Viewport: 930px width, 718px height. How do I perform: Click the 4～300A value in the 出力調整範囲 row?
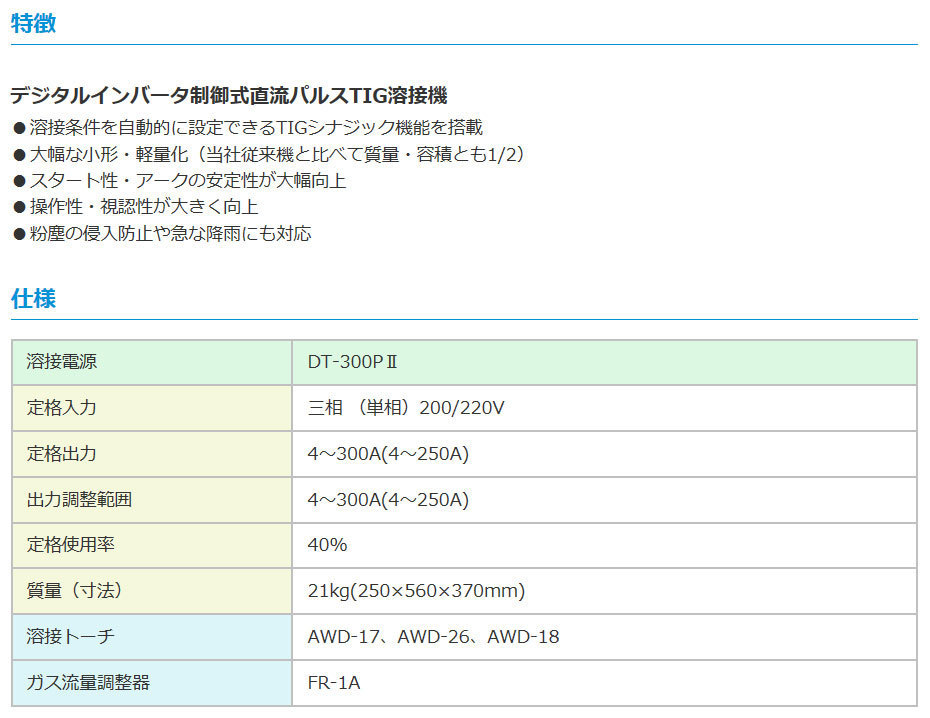tap(388, 500)
